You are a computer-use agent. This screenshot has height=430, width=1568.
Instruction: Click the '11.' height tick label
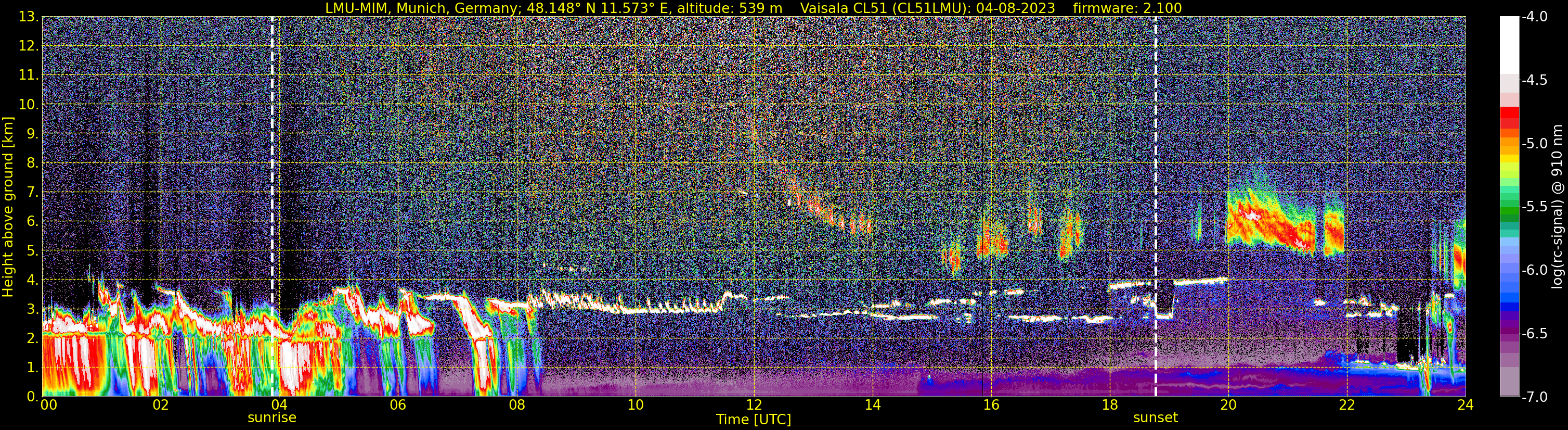tap(28, 75)
